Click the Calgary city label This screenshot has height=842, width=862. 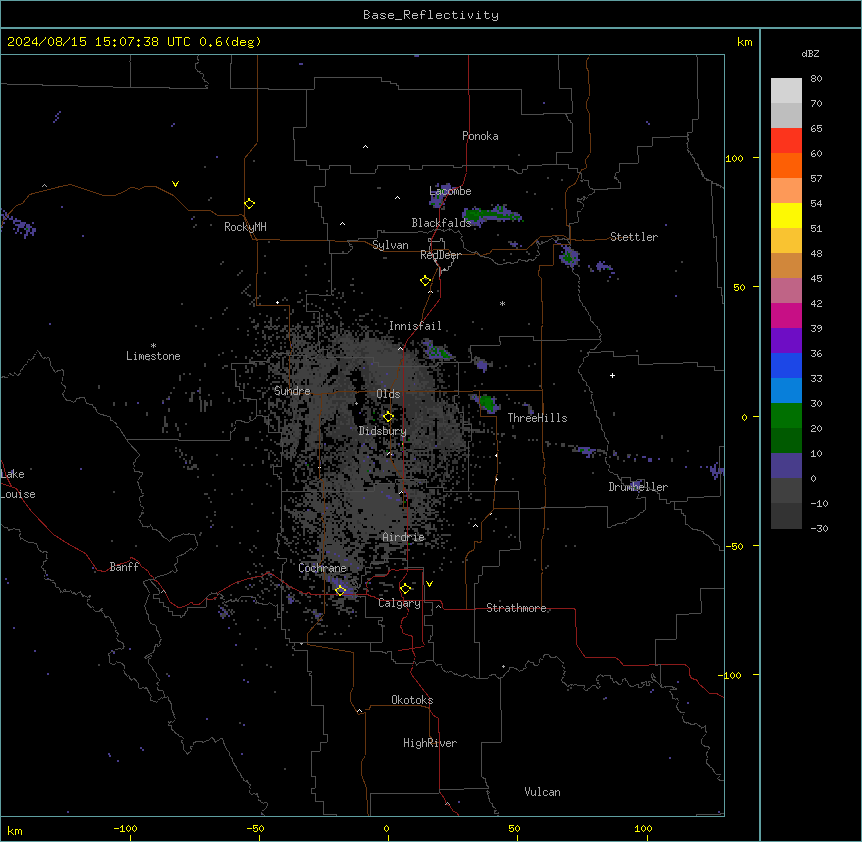point(399,603)
